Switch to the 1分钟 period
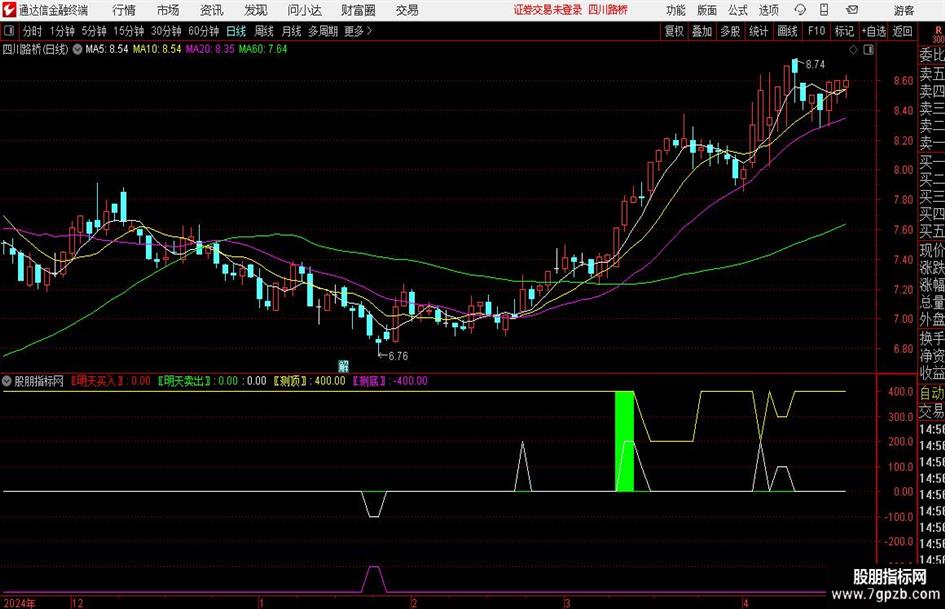 pos(61,31)
